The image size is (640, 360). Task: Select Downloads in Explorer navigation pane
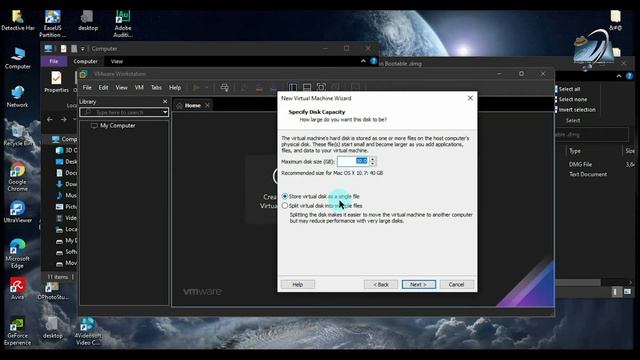[66, 184]
